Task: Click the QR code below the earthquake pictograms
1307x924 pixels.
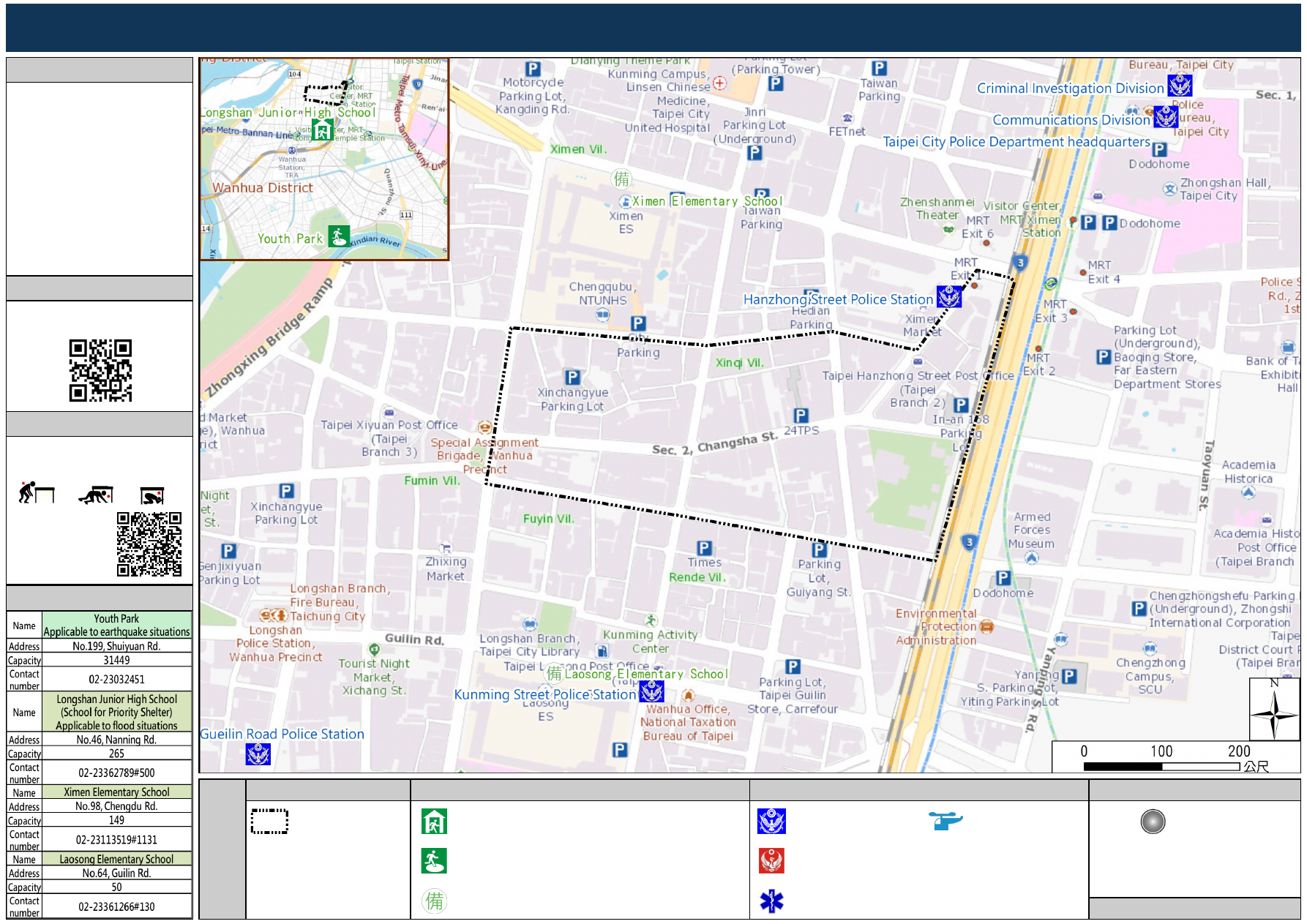Action: pyautogui.click(x=149, y=544)
